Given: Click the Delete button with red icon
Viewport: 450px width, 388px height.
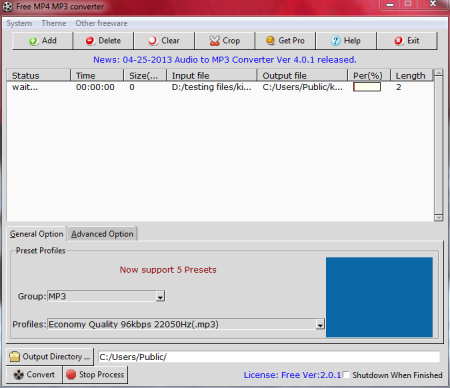Looking at the screenshot, I should (x=103, y=41).
